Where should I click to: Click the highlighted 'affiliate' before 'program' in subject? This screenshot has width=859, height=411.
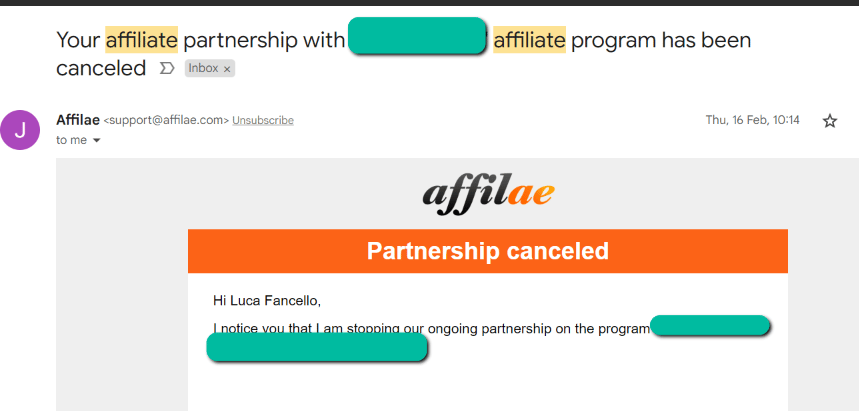click(529, 40)
